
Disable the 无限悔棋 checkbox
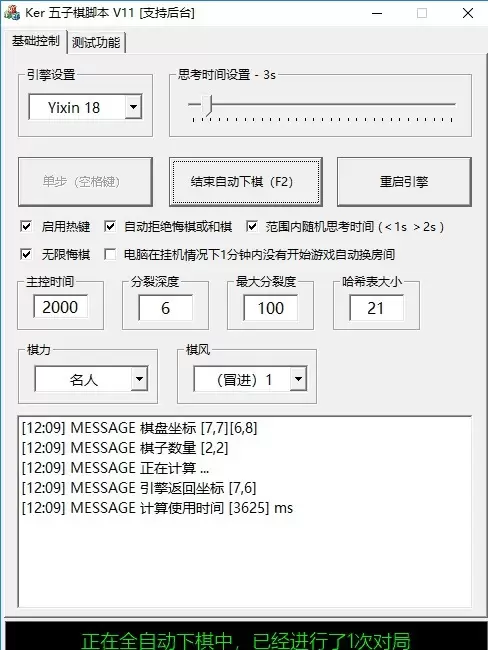26,254
